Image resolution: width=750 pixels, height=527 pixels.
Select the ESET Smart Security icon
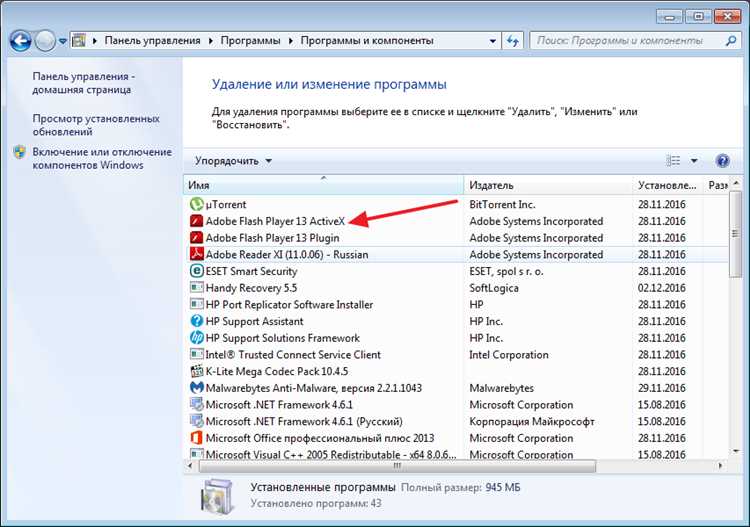[197, 271]
